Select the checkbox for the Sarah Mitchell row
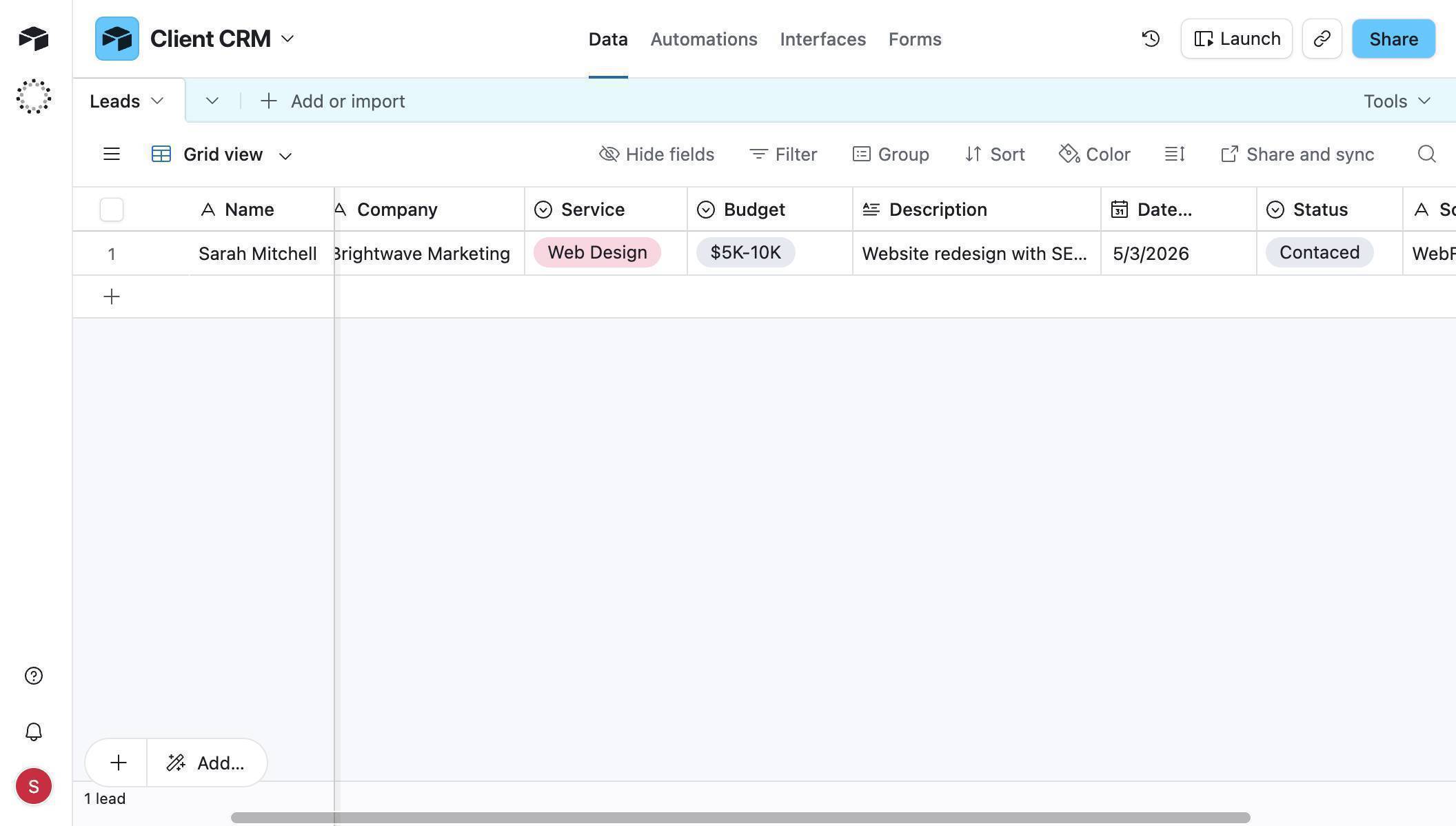1456x826 pixels. pyautogui.click(x=112, y=253)
